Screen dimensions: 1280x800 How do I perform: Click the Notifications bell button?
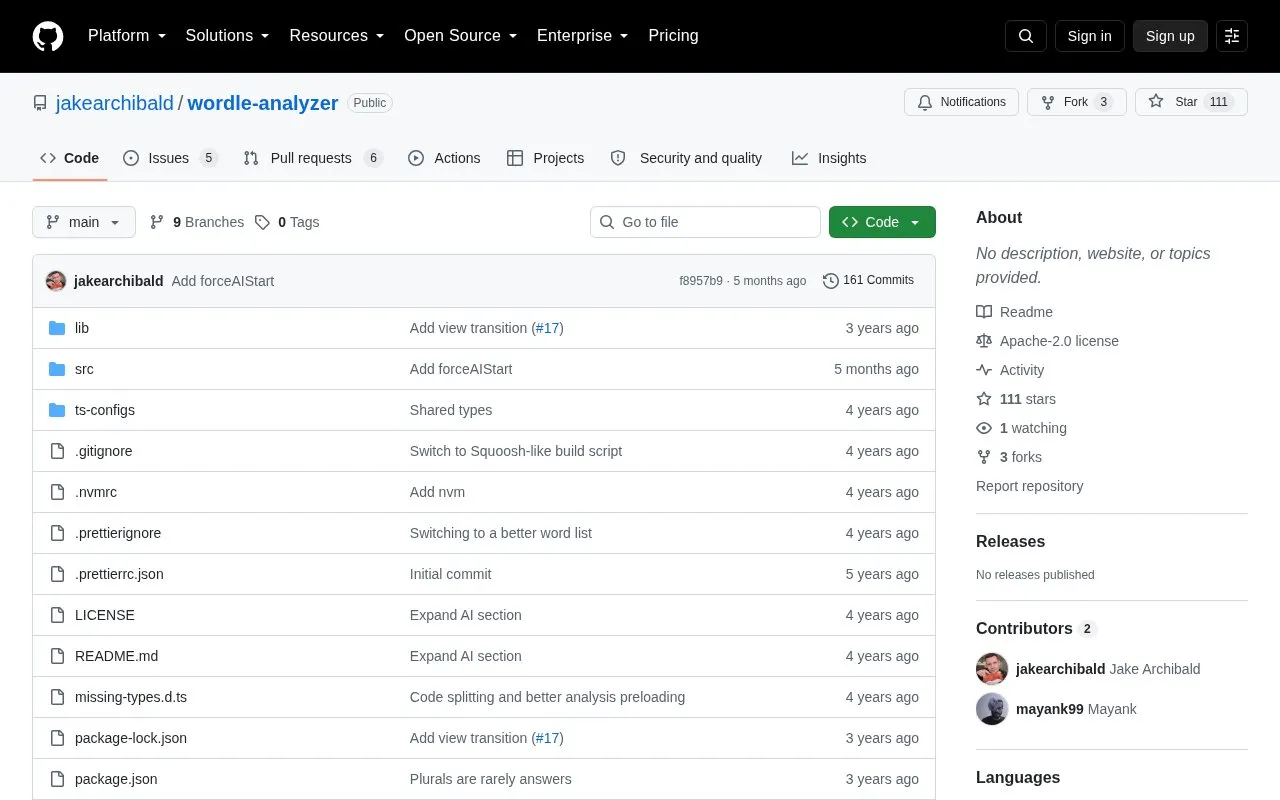[x=962, y=102]
